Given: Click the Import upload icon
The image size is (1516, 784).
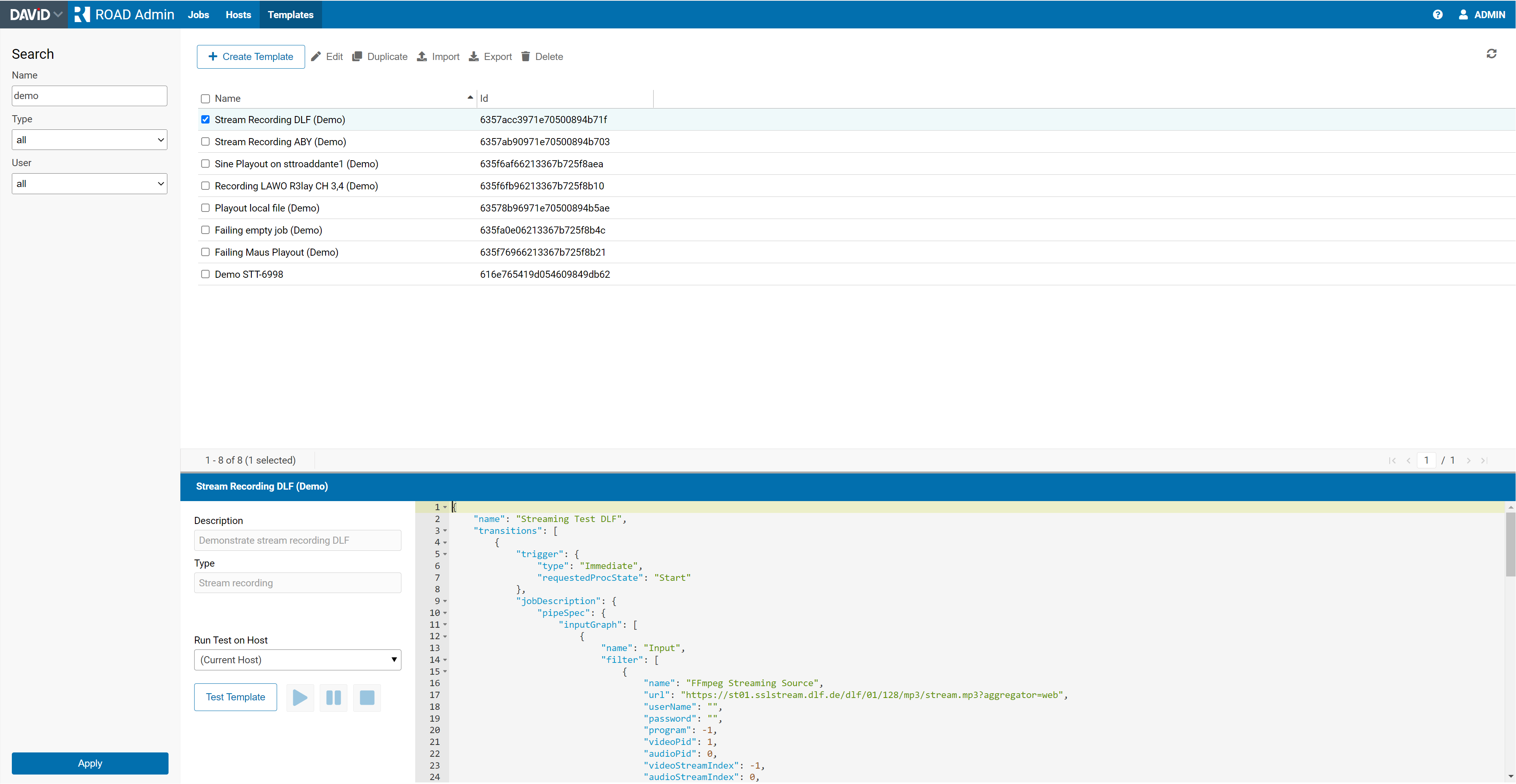Looking at the screenshot, I should (x=422, y=56).
